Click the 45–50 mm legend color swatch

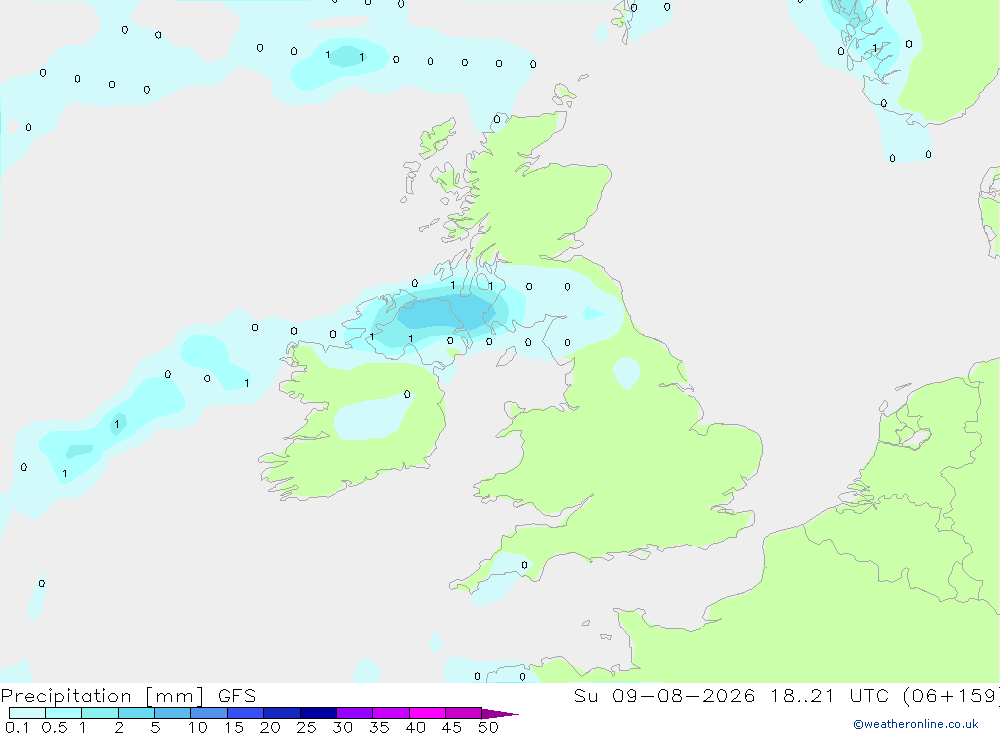click(x=464, y=713)
